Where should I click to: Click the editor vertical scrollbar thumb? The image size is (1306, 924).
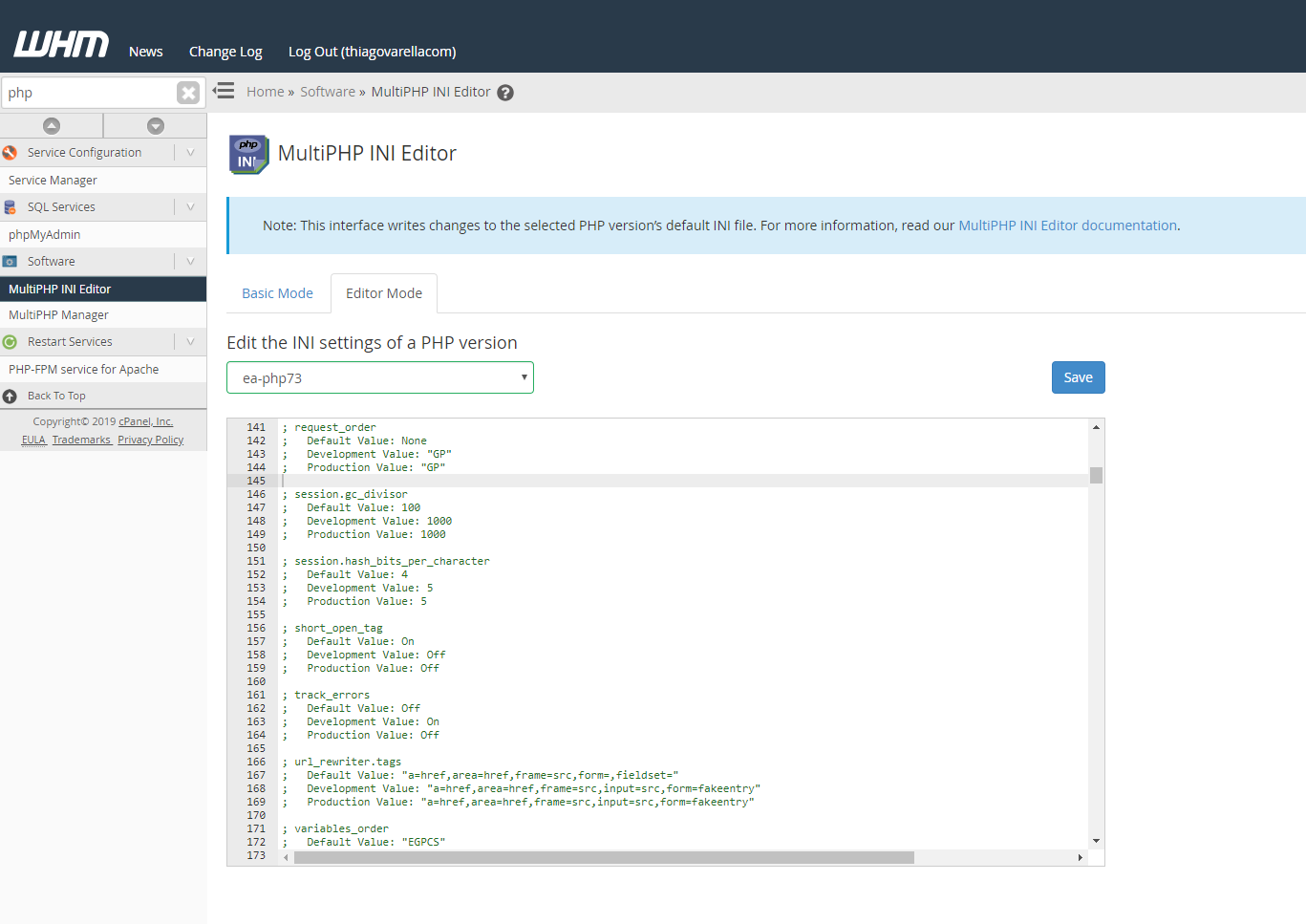pos(1096,475)
